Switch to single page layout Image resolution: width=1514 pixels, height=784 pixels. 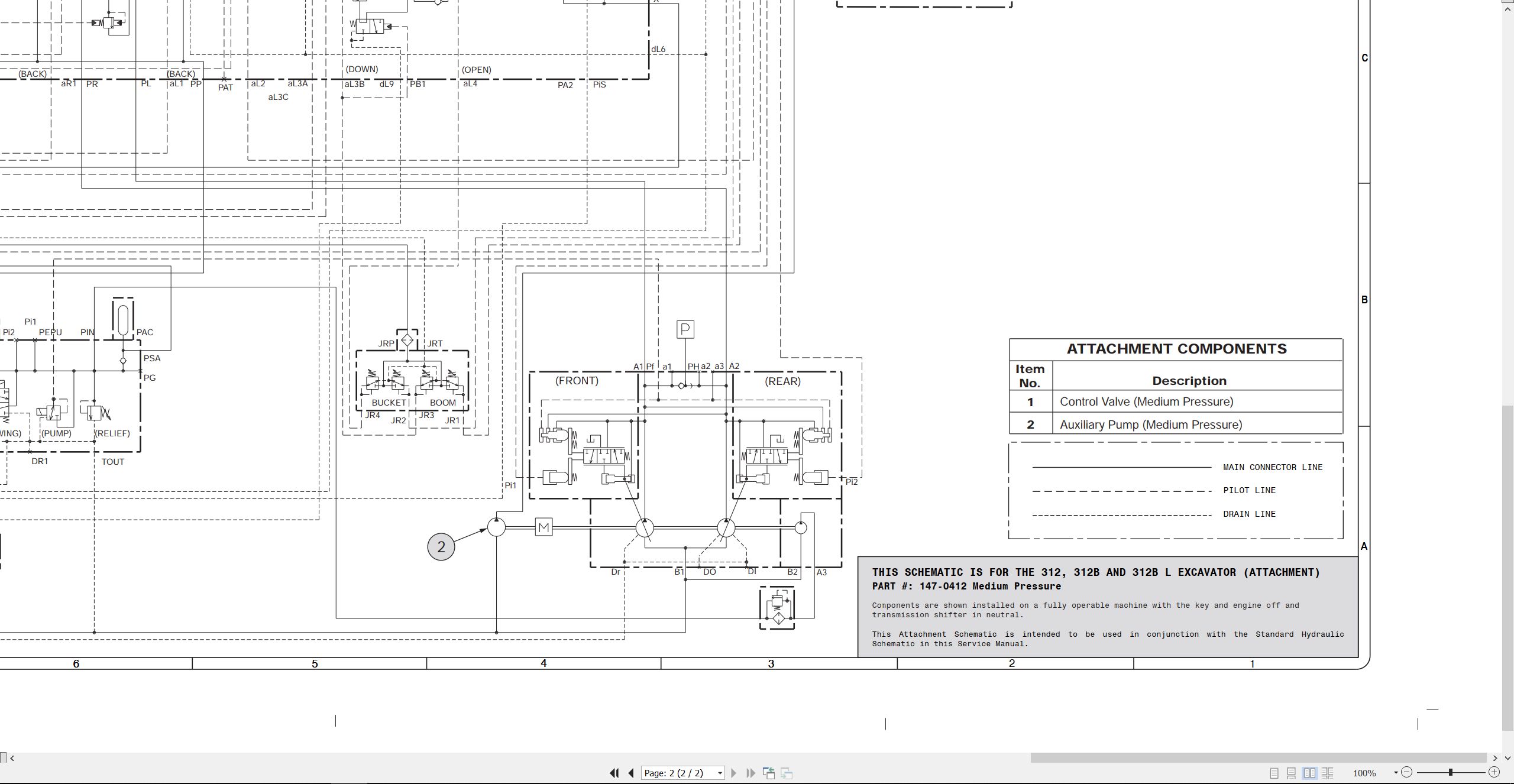1274,773
